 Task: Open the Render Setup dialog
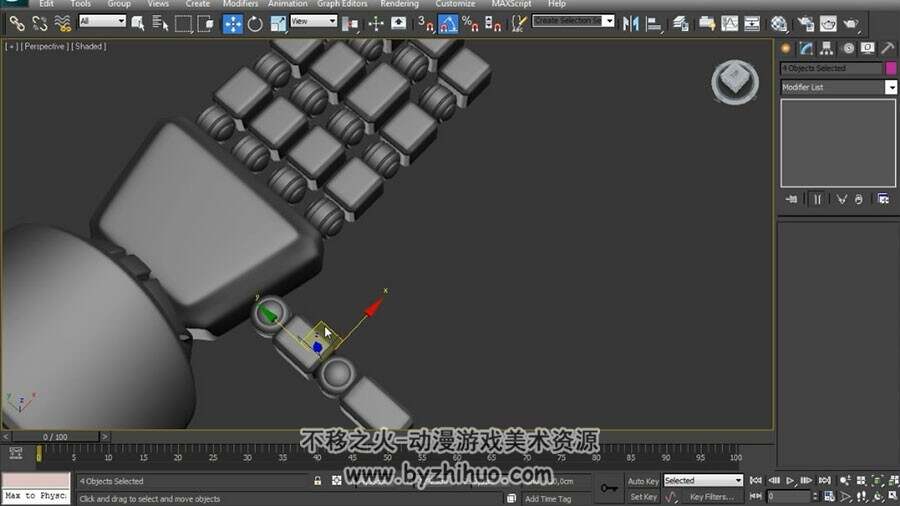806,24
